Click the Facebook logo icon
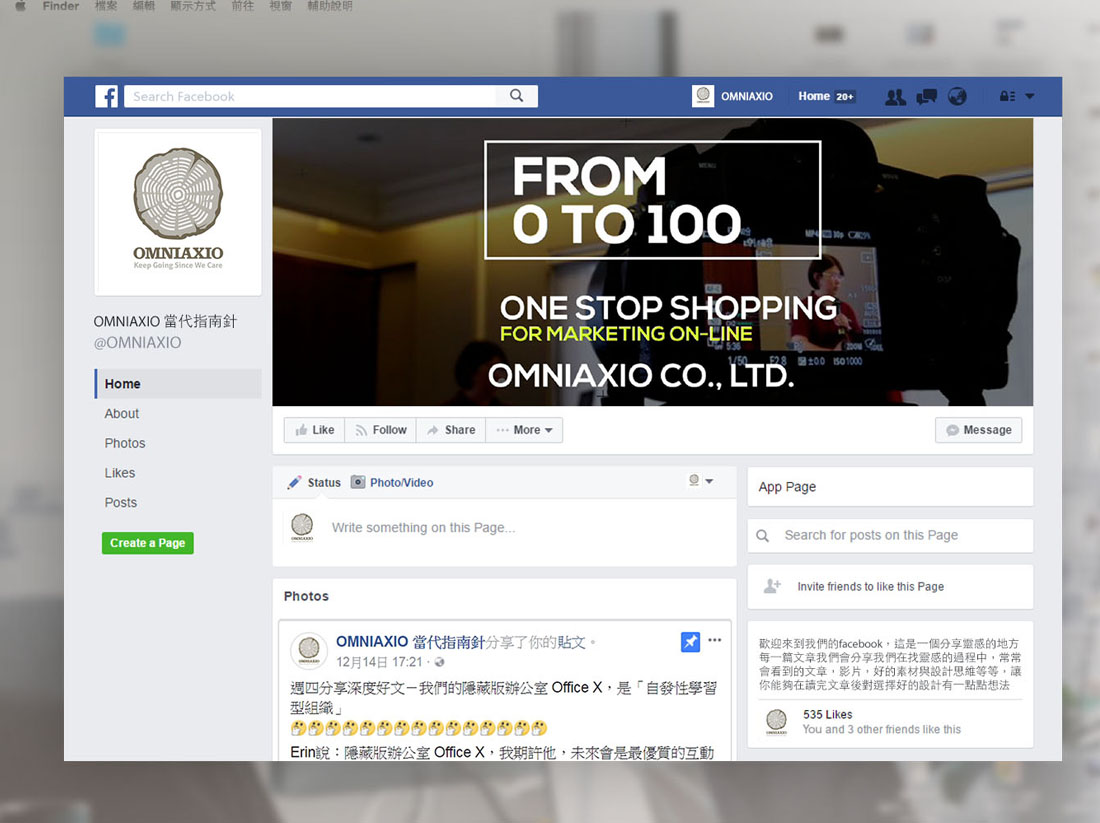 [107, 96]
